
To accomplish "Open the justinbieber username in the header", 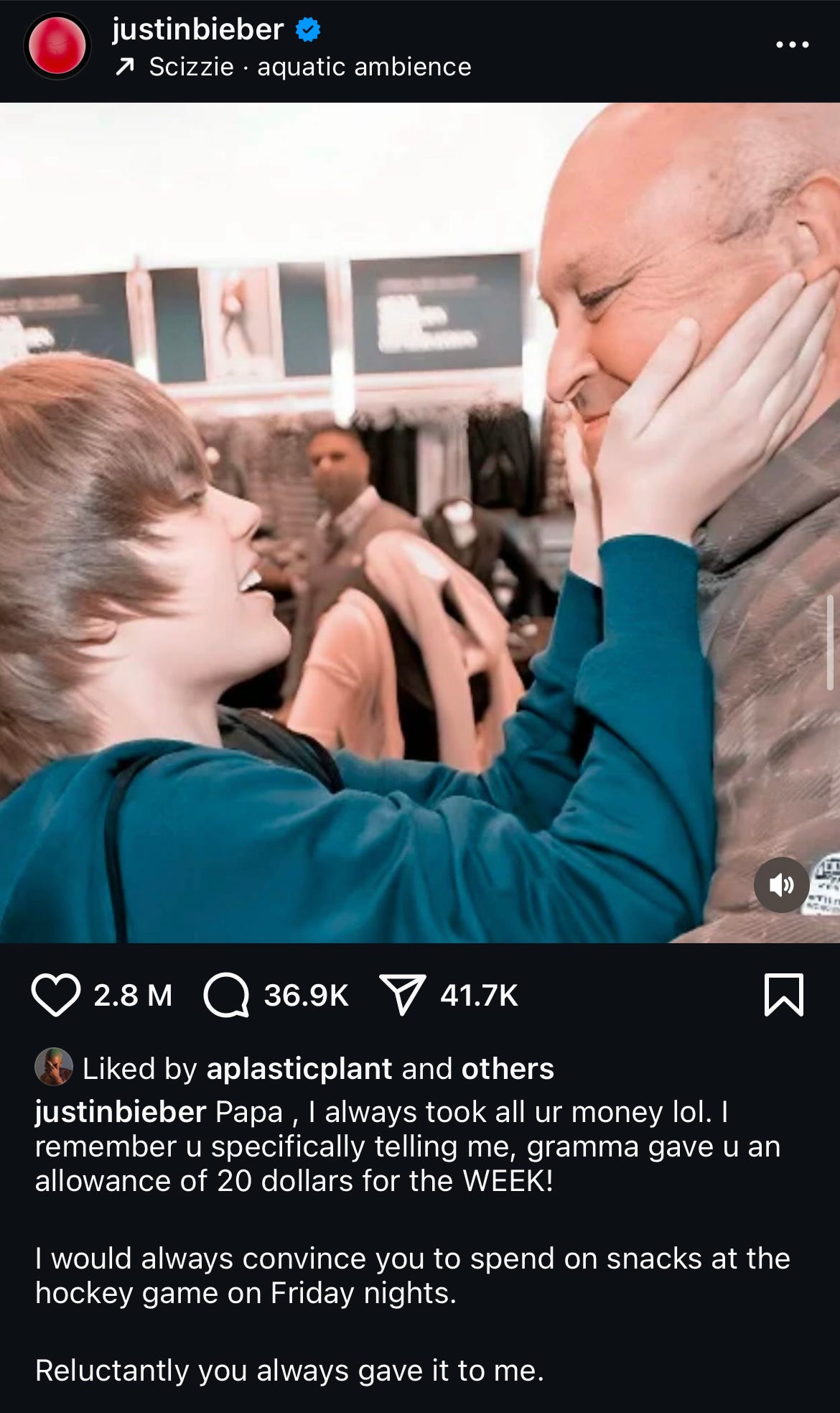I will coord(197,29).
